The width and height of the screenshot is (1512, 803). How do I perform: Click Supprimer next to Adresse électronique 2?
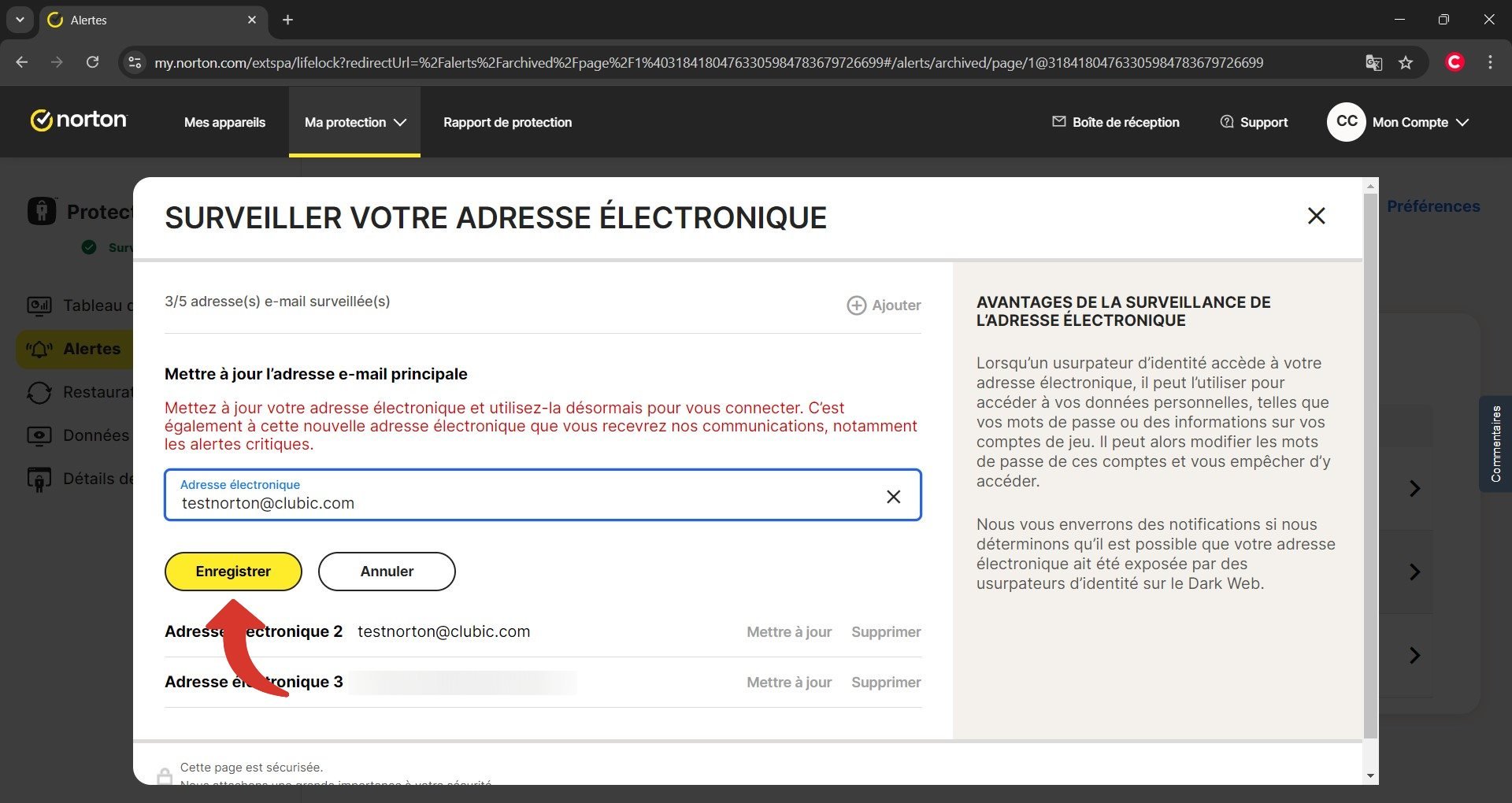(x=885, y=631)
